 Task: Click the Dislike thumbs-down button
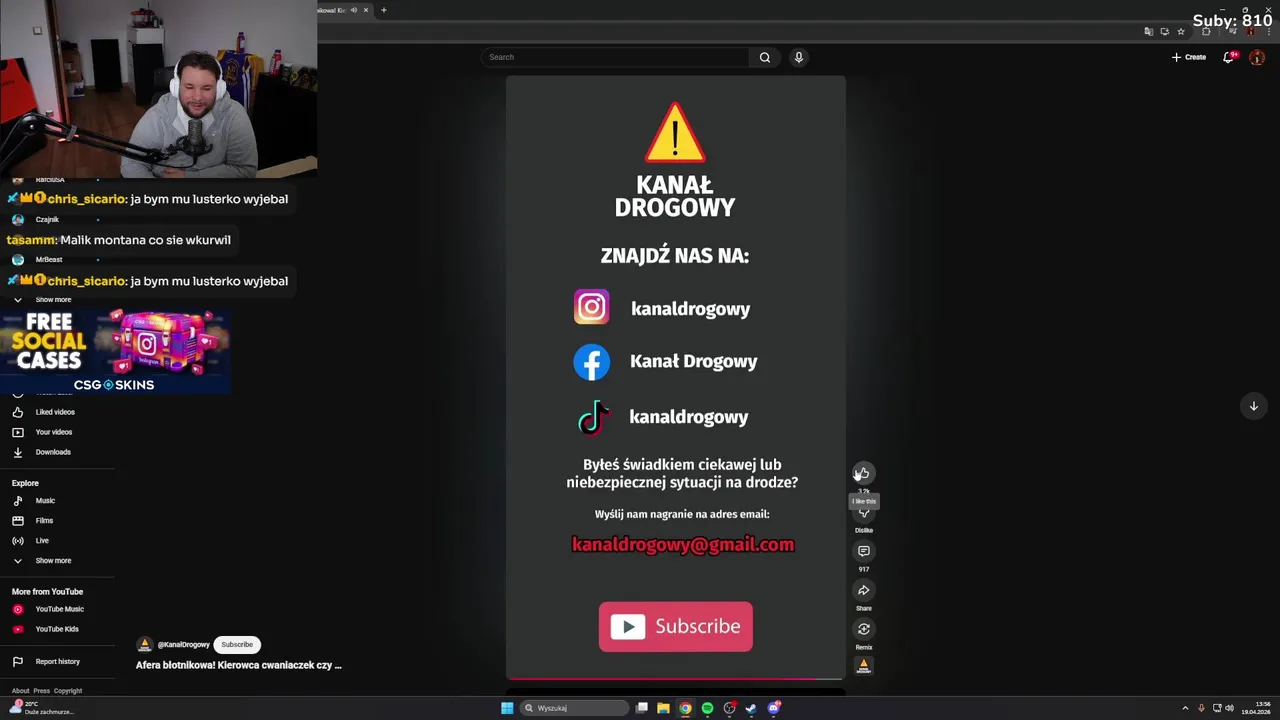[x=864, y=513]
